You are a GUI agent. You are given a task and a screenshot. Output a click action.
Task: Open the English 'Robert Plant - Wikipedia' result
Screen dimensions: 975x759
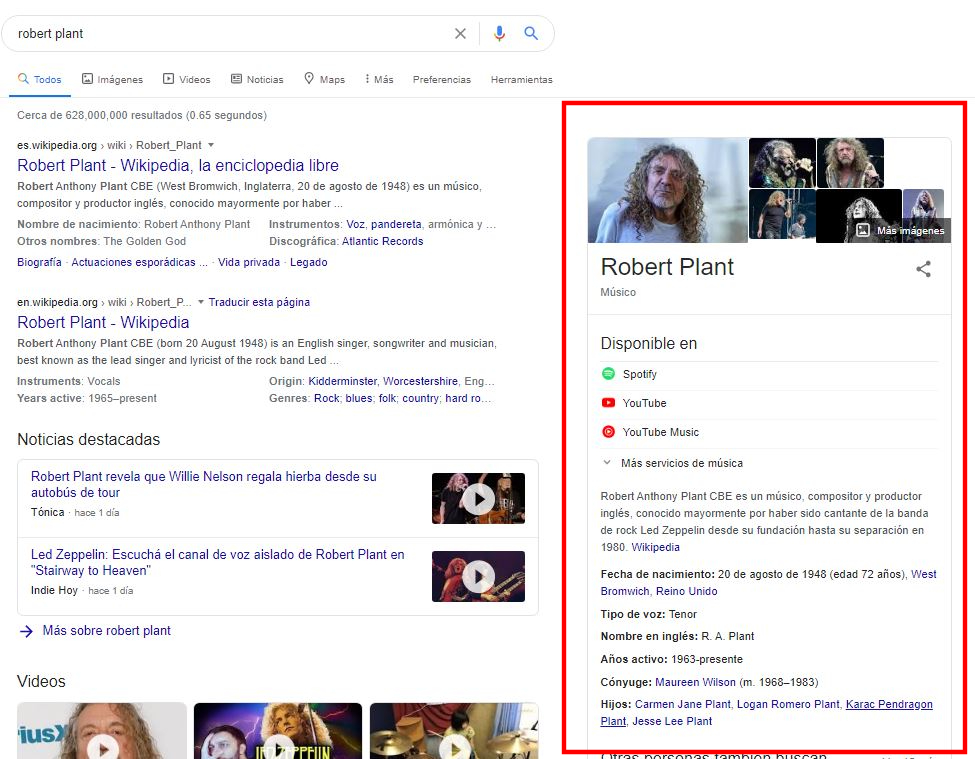103,323
